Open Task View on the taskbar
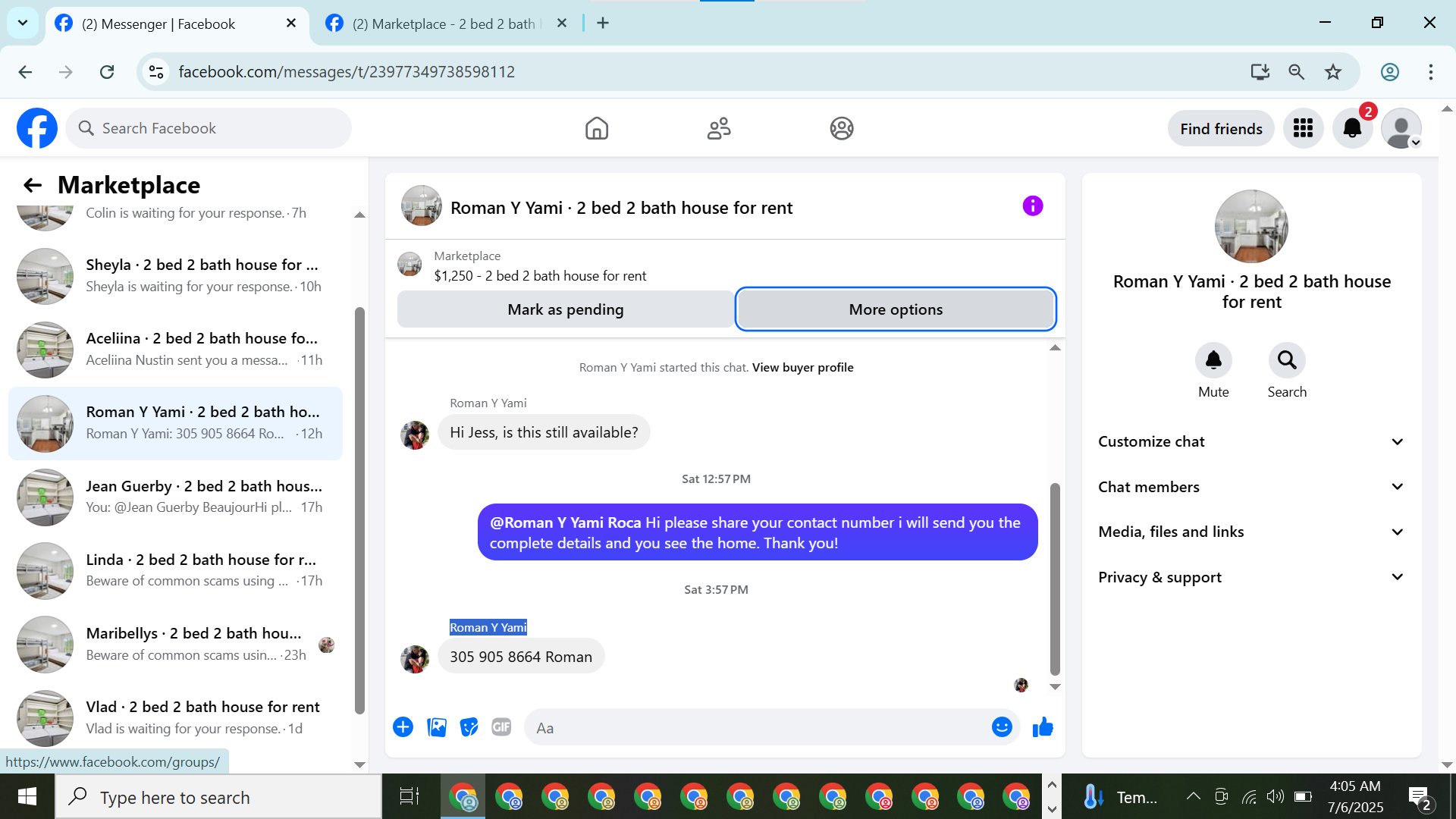This screenshot has height=819, width=1456. coord(409,796)
